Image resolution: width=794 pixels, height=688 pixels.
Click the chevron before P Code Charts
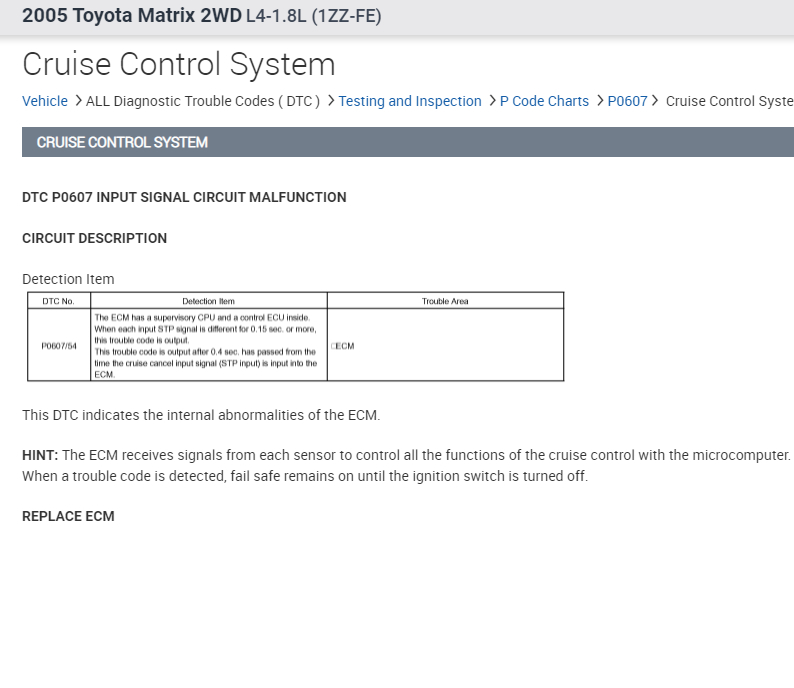coord(492,101)
